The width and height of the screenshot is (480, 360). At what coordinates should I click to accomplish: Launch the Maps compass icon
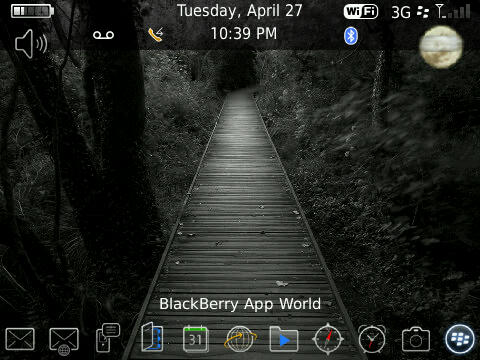pyautogui.click(x=328, y=339)
